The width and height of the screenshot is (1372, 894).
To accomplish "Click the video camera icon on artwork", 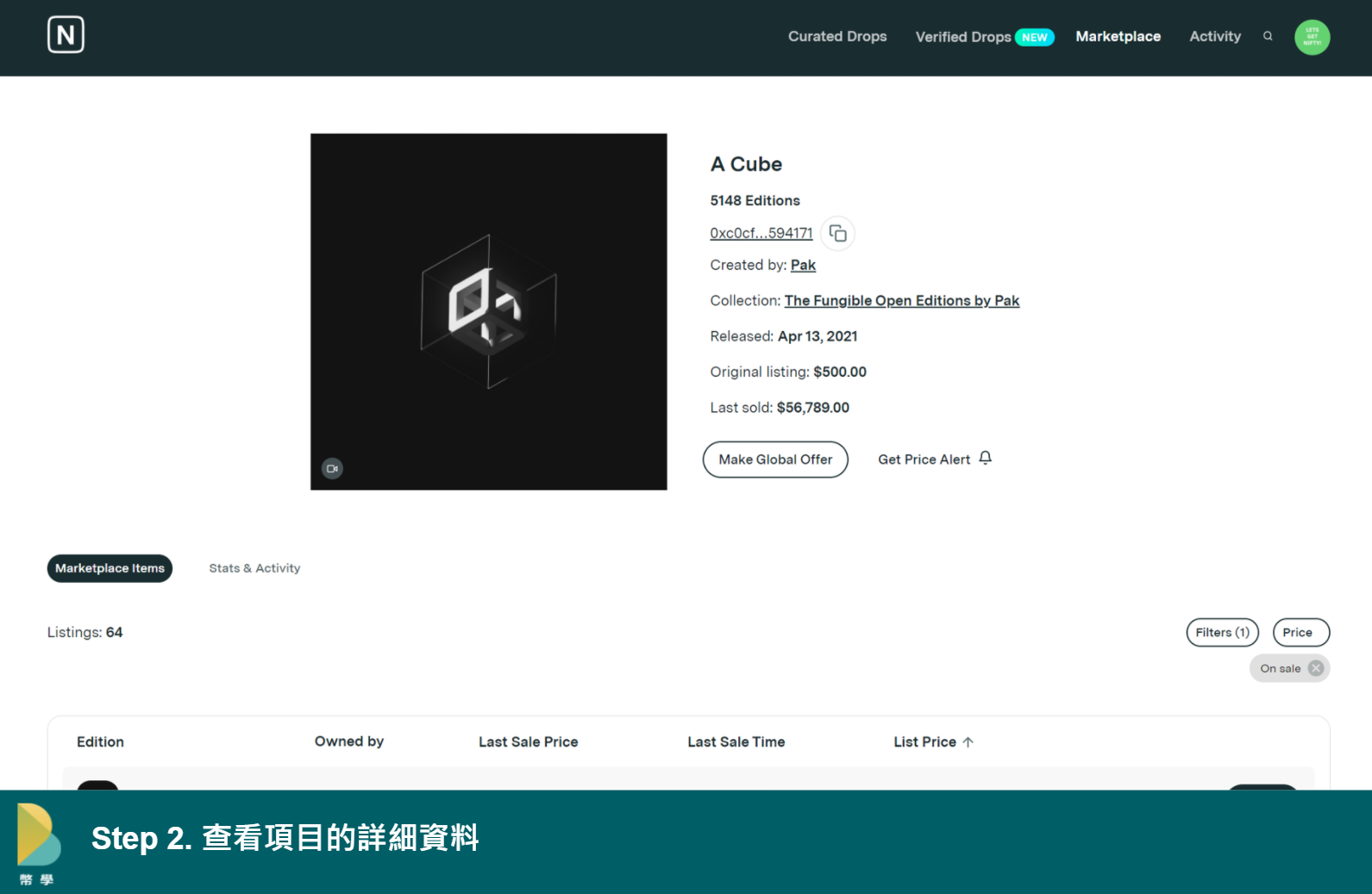I will point(332,468).
